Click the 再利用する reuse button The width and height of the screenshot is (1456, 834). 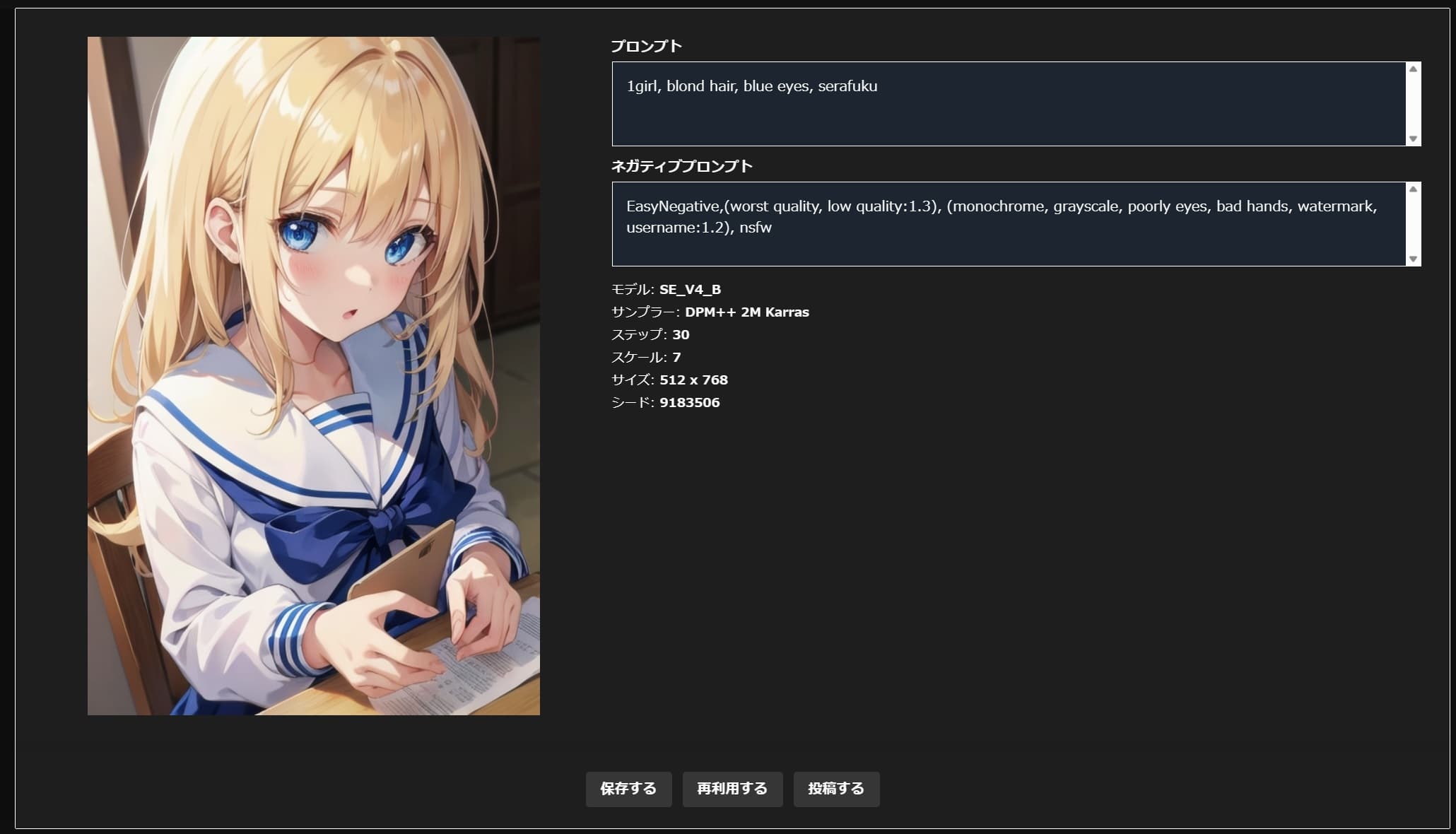(732, 789)
